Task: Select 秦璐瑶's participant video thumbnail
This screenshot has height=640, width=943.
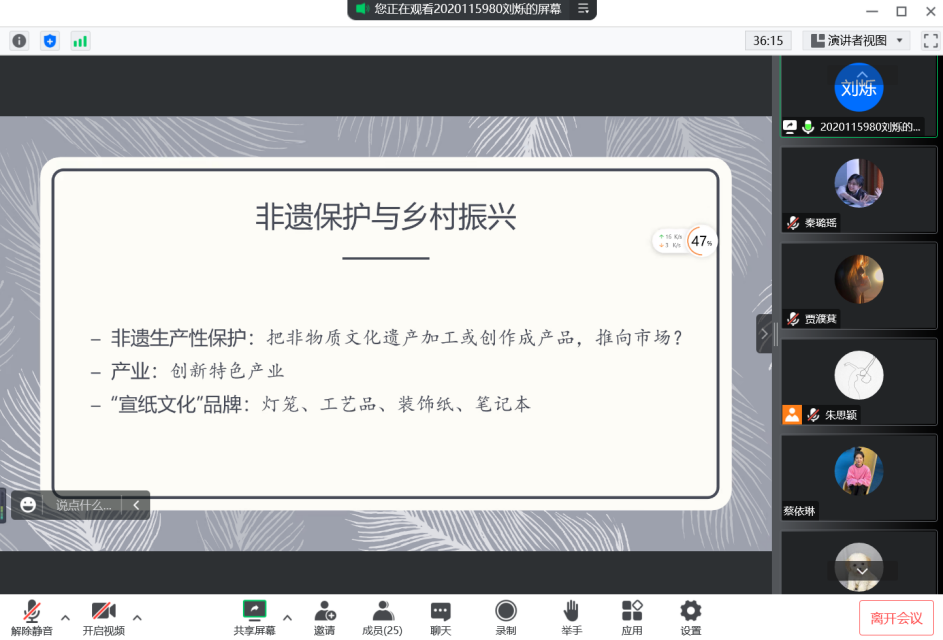Action: click(859, 189)
